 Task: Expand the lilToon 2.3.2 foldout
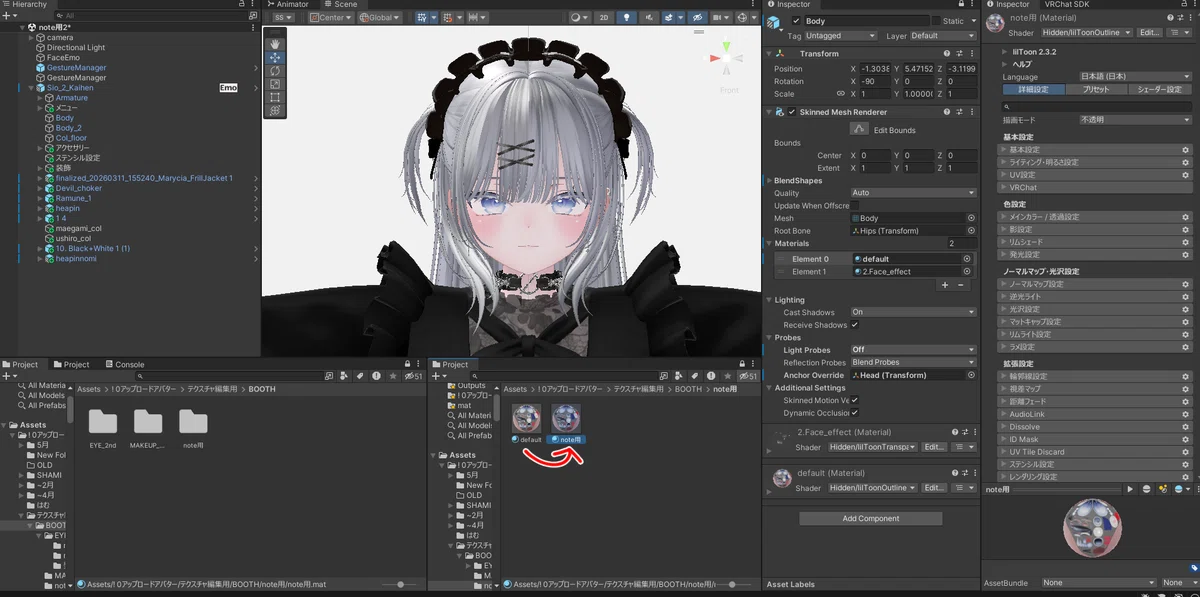coord(1006,50)
